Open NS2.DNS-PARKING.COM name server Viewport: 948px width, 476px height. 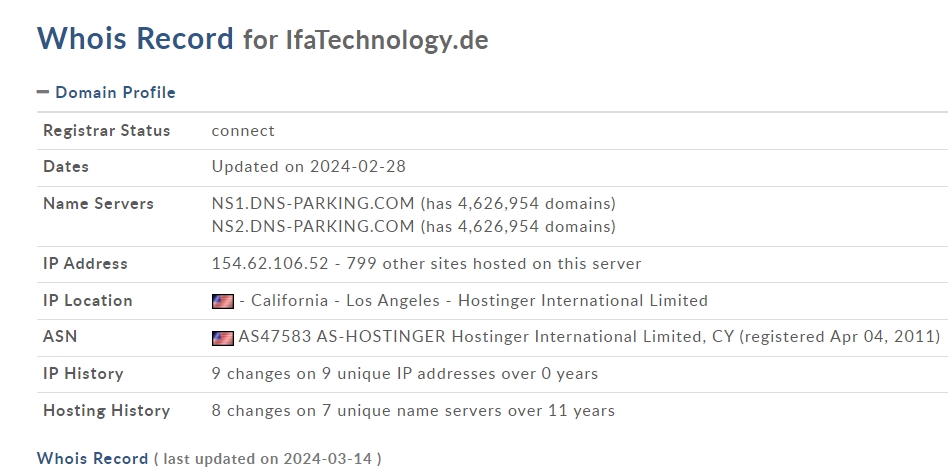[313, 226]
